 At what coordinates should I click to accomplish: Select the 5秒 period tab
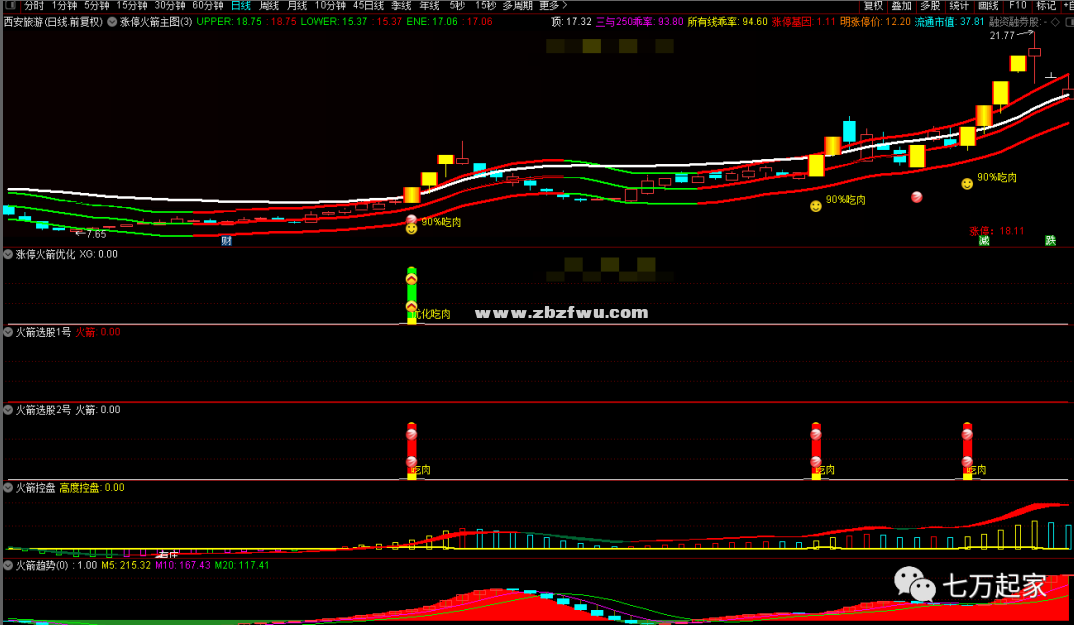tap(457, 5)
